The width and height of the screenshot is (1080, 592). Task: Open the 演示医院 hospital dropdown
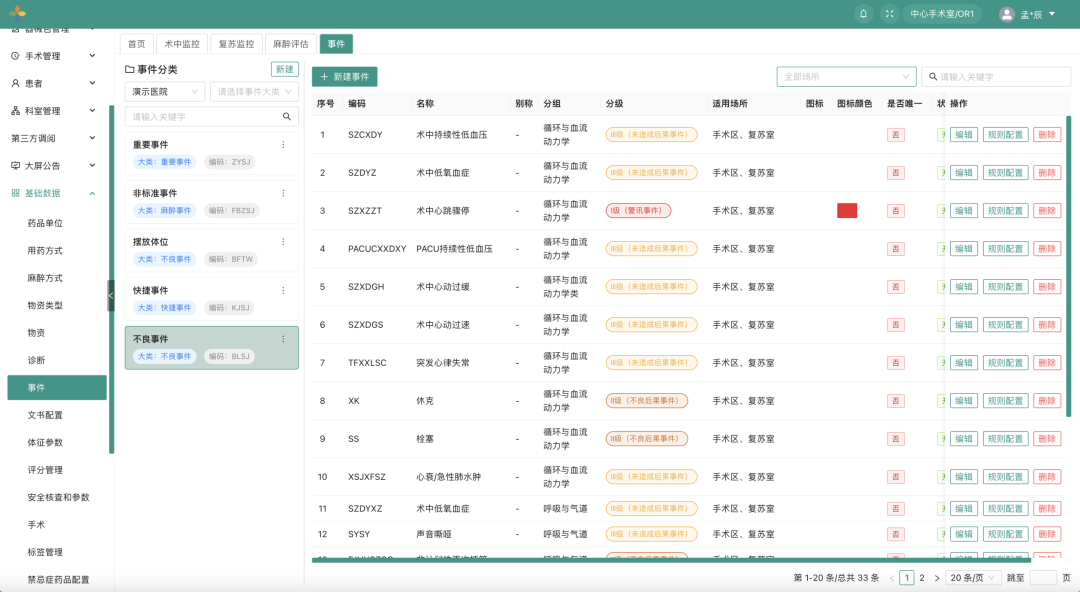(165, 92)
